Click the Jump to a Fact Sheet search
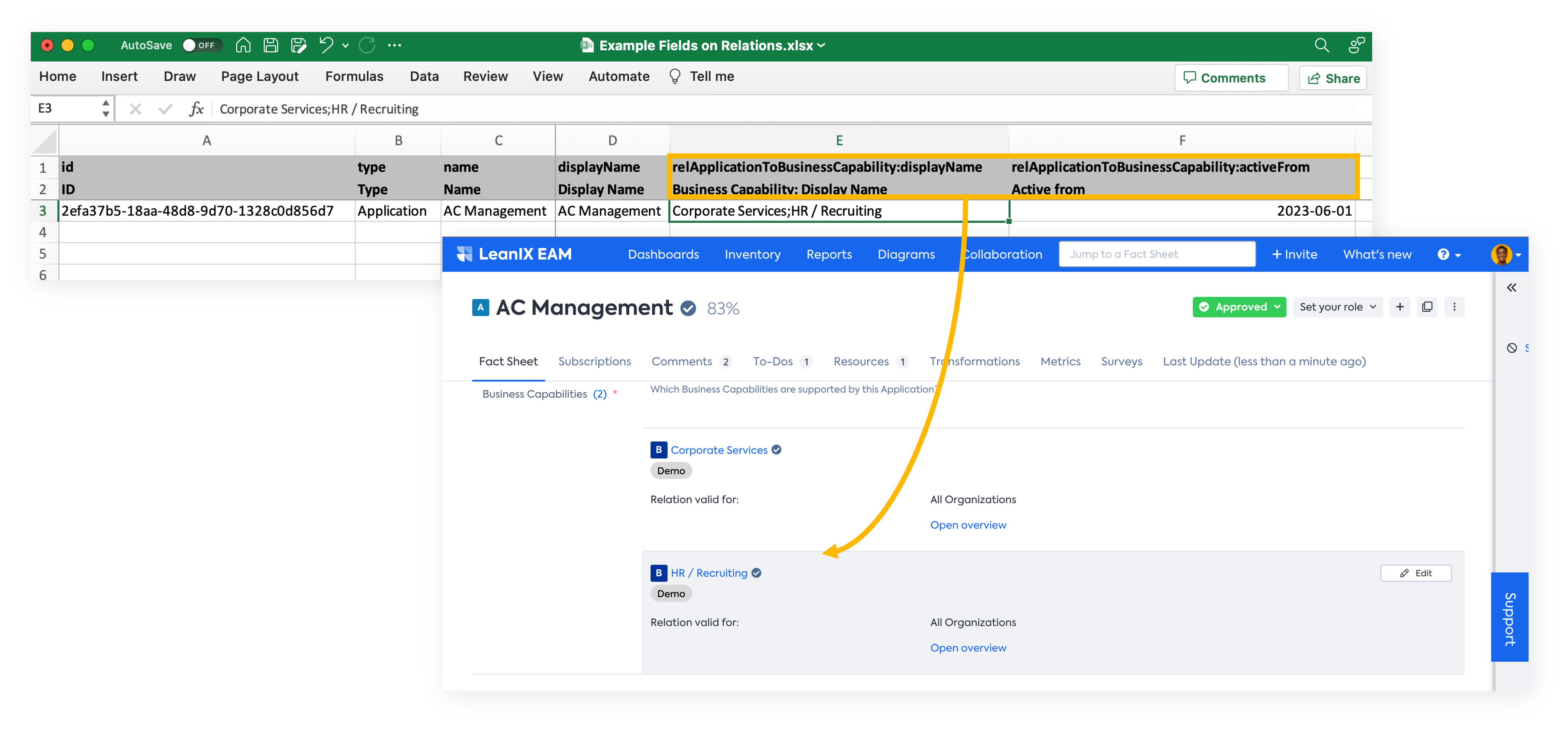The height and width of the screenshot is (730, 1568). [x=1156, y=254]
